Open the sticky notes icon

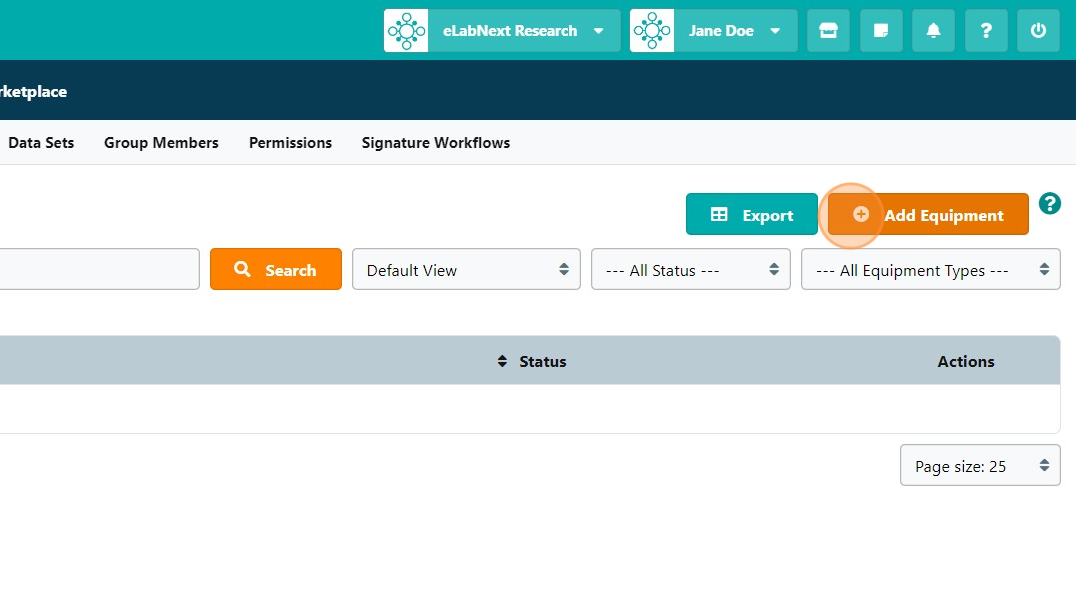coord(881,30)
